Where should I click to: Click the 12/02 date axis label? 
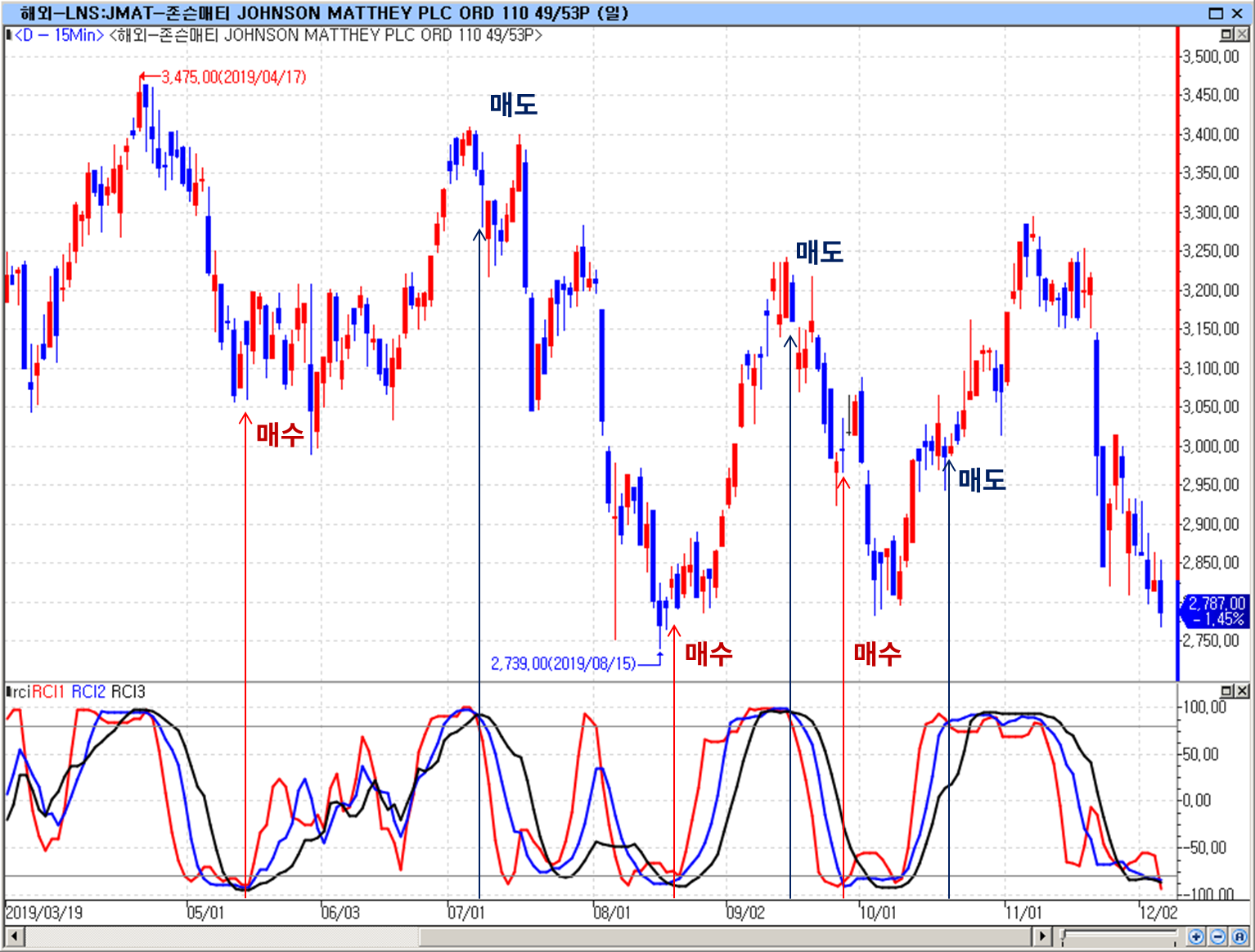1158,913
